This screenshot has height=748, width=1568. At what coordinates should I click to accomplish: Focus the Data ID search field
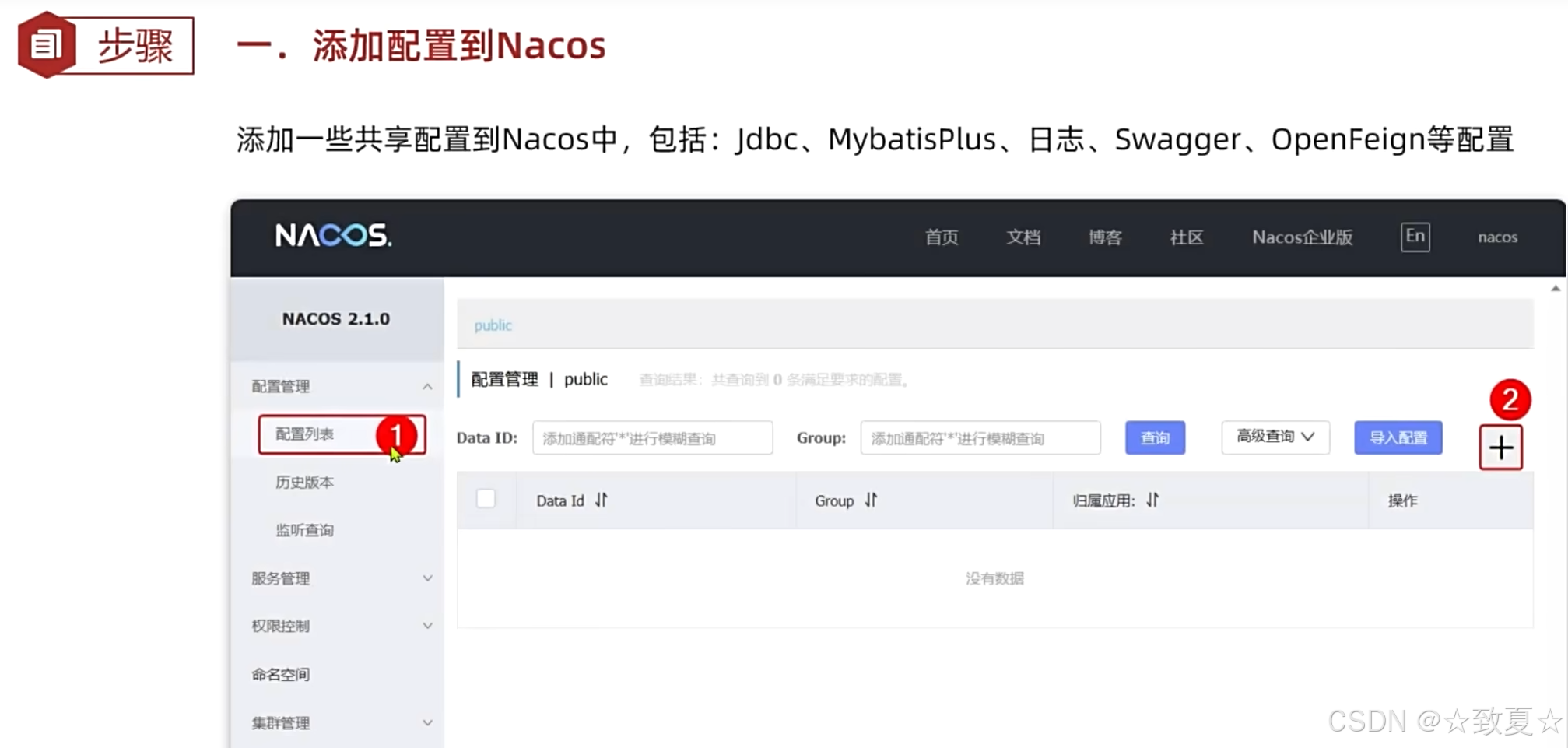pyautogui.click(x=652, y=437)
